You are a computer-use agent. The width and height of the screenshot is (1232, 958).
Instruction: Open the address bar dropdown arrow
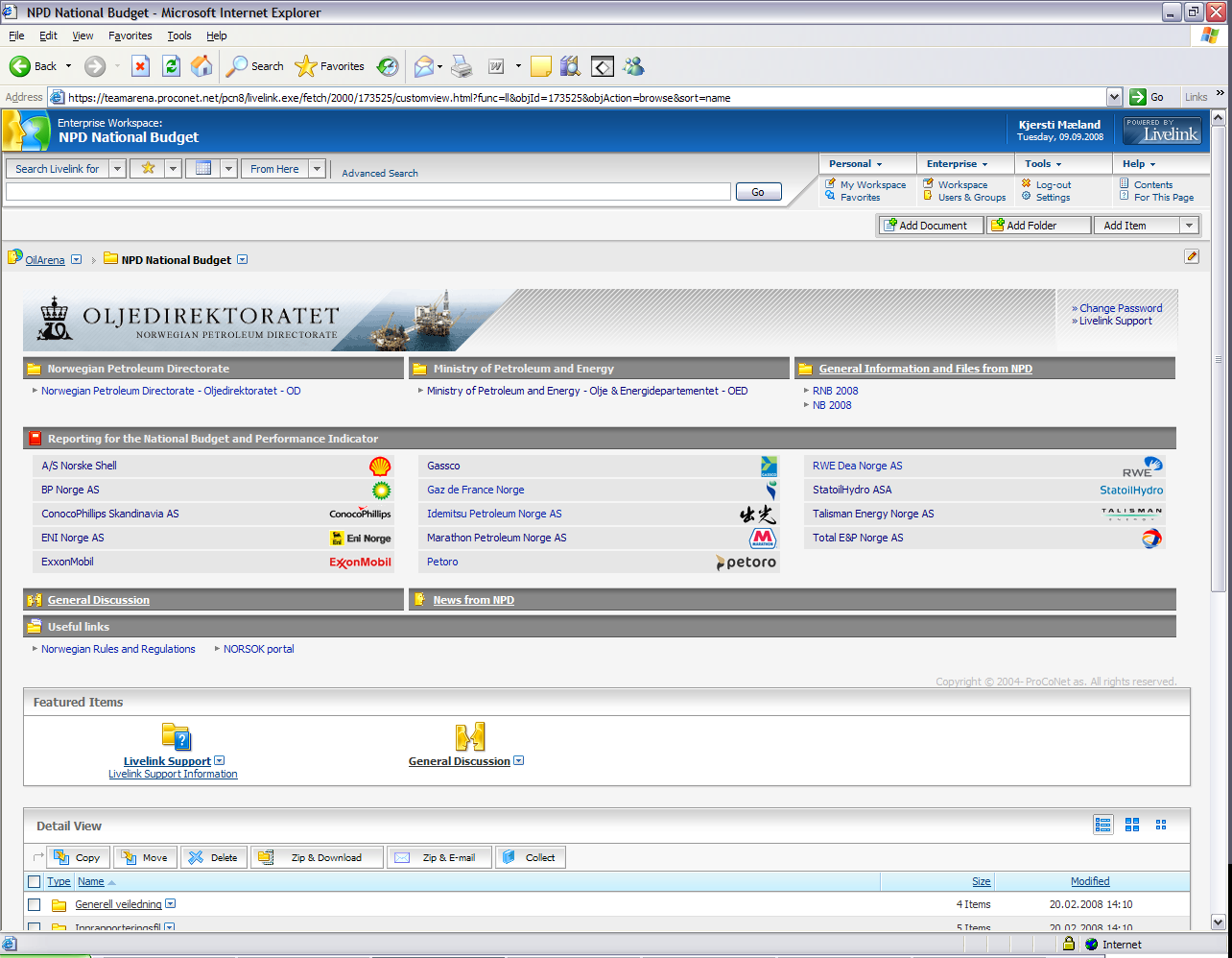(x=1114, y=97)
